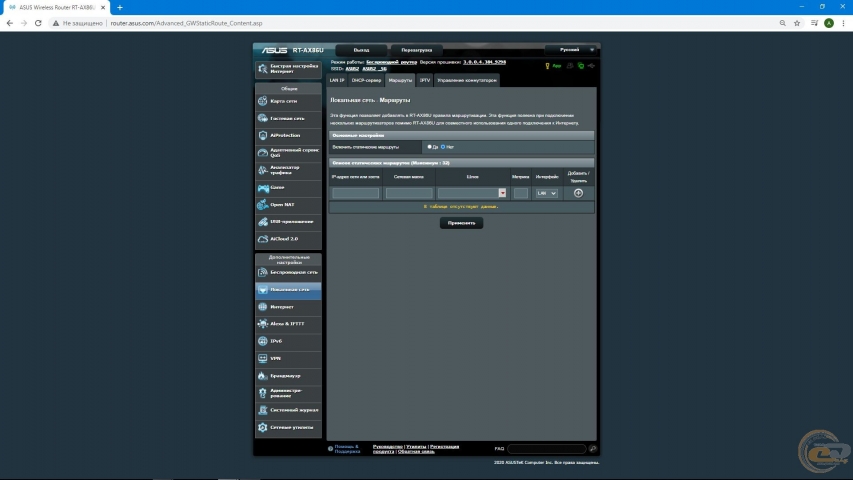Open the Game controller menu item
The image size is (853, 480).
(288, 188)
